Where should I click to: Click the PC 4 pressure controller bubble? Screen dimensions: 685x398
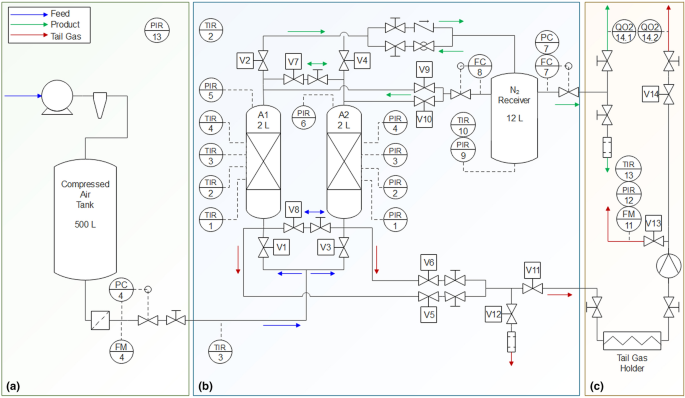pos(121,290)
